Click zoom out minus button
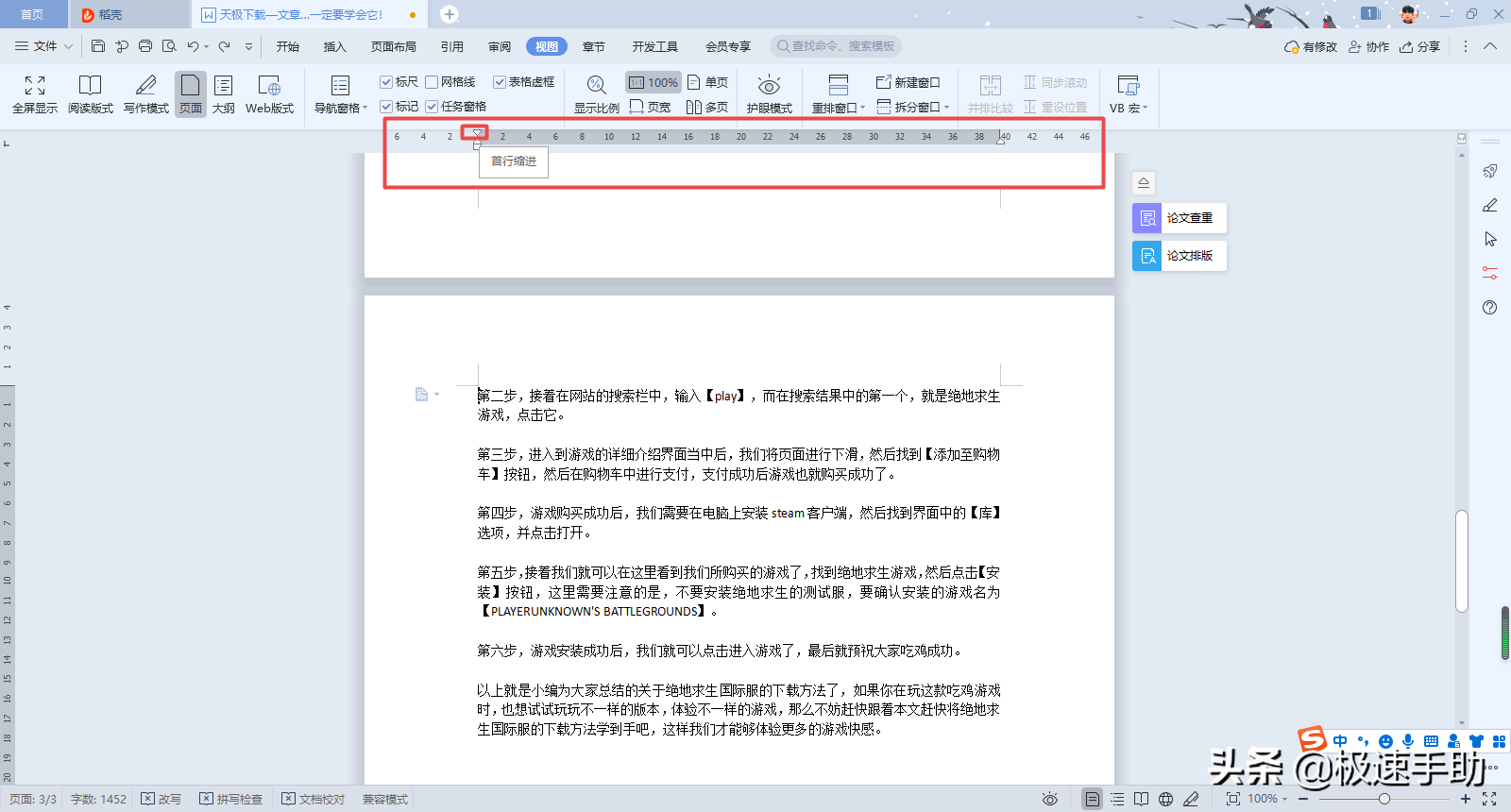This screenshot has width=1511, height=812. [1303, 799]
